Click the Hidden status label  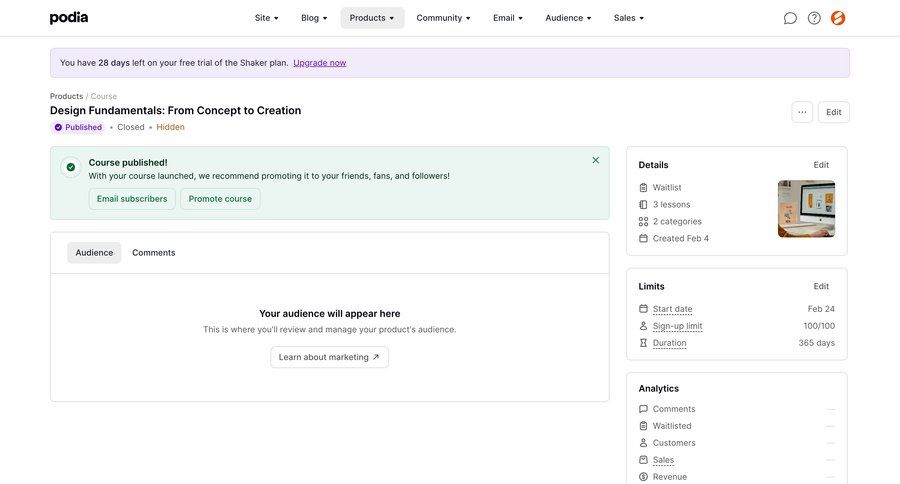pos(170,127)
